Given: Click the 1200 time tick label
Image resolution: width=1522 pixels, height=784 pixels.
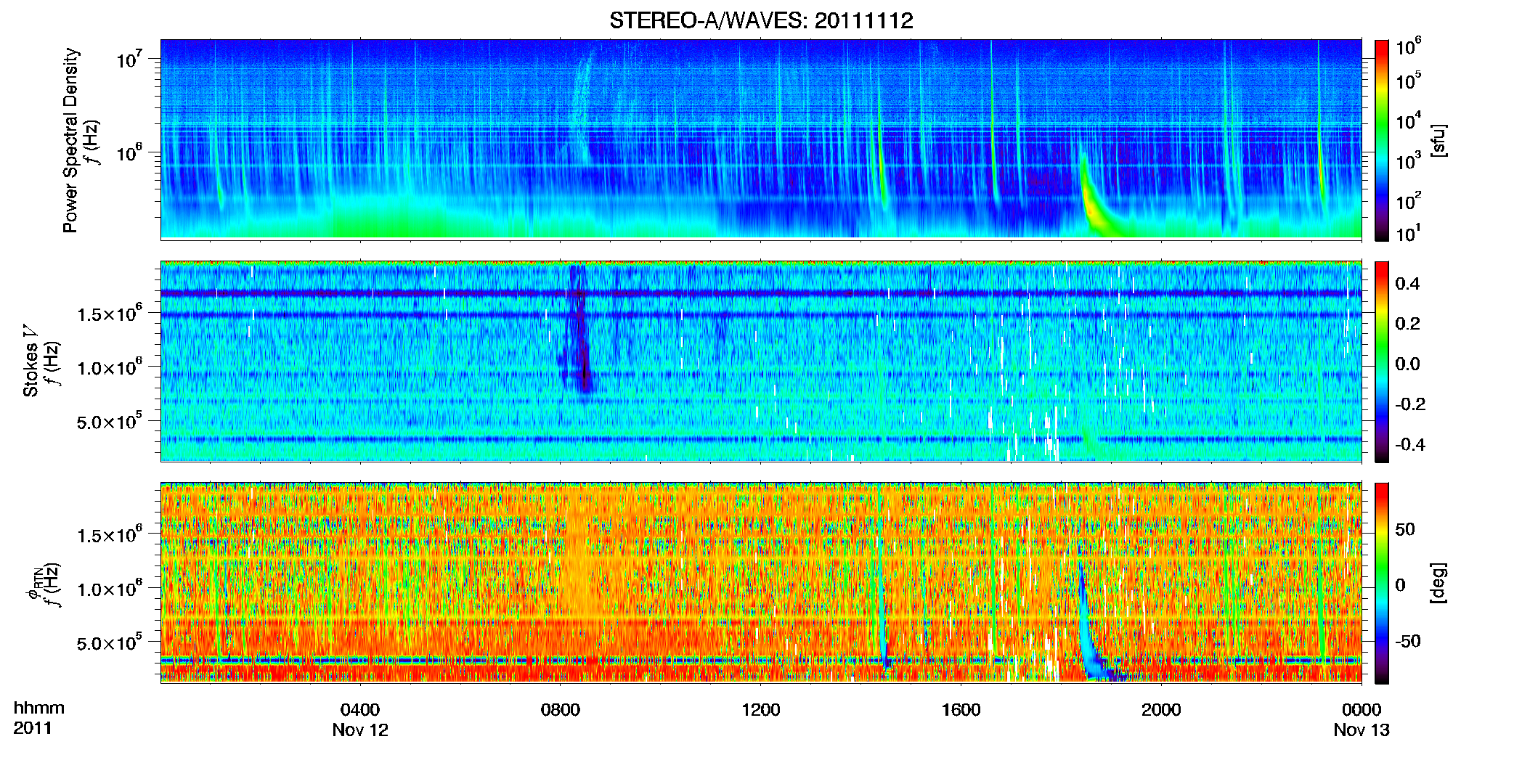Looking at the screenshot, I should (x=761, y=709).
